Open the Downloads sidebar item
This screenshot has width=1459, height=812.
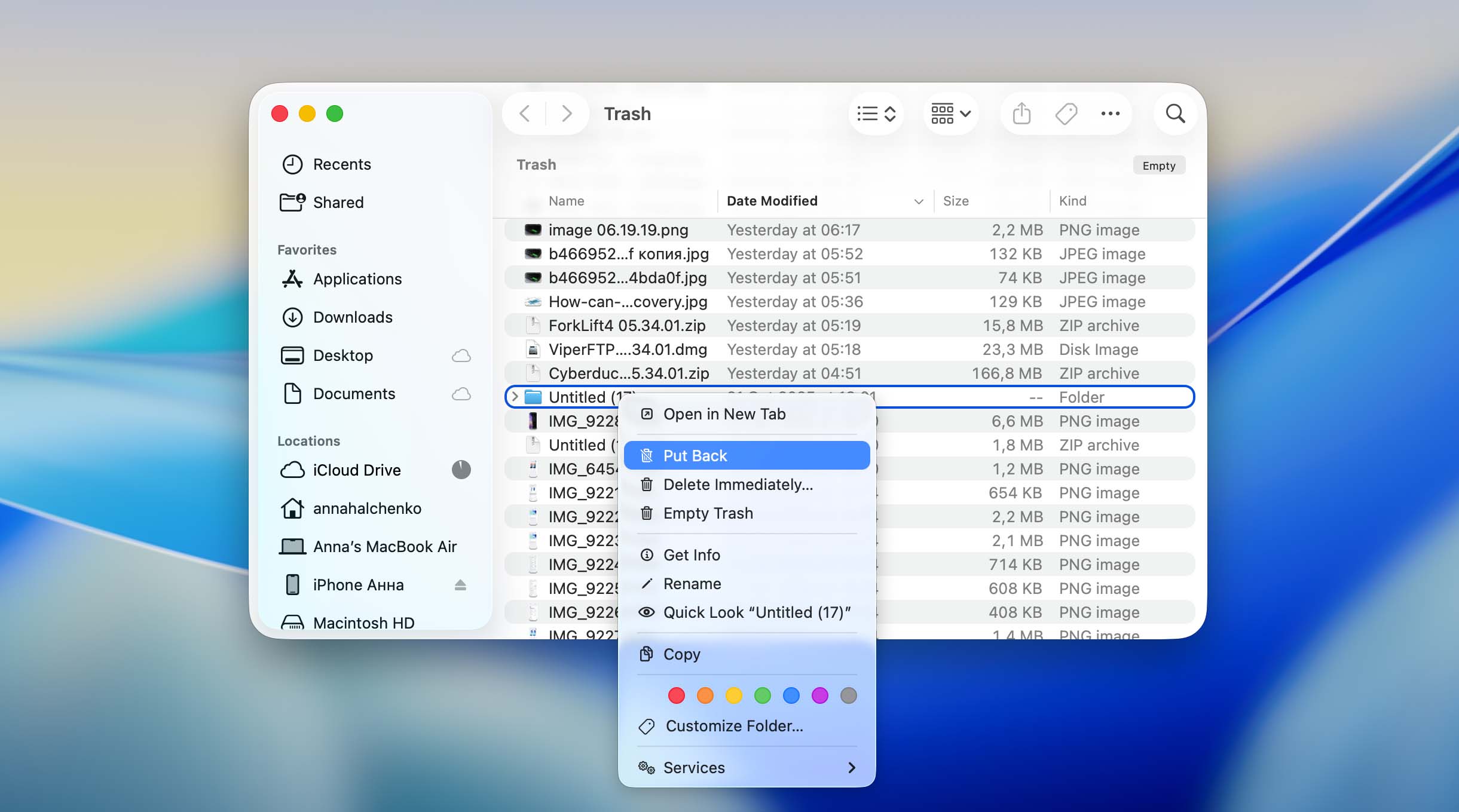pyautogui.click(x=353, y=317)
